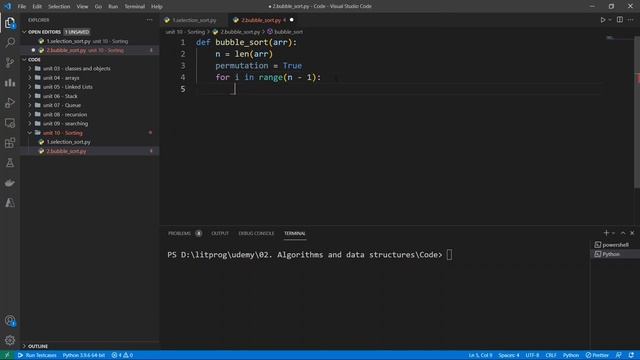640x360 pixels.
Task: Open errors and warnings count in status bar
Action: pos(122,355)
